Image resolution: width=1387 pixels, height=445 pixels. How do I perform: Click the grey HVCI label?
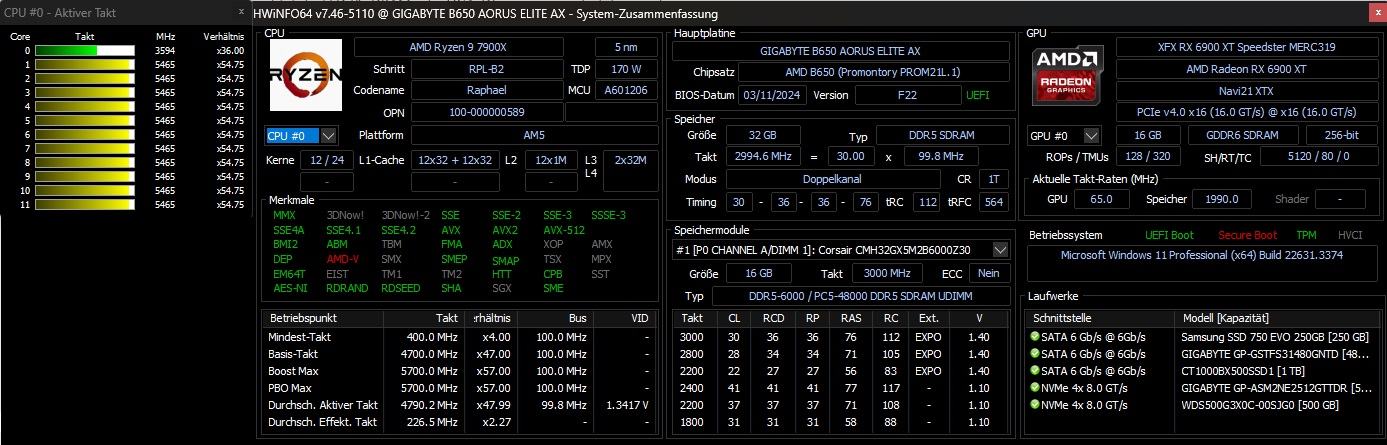(x=1349, y=235)
